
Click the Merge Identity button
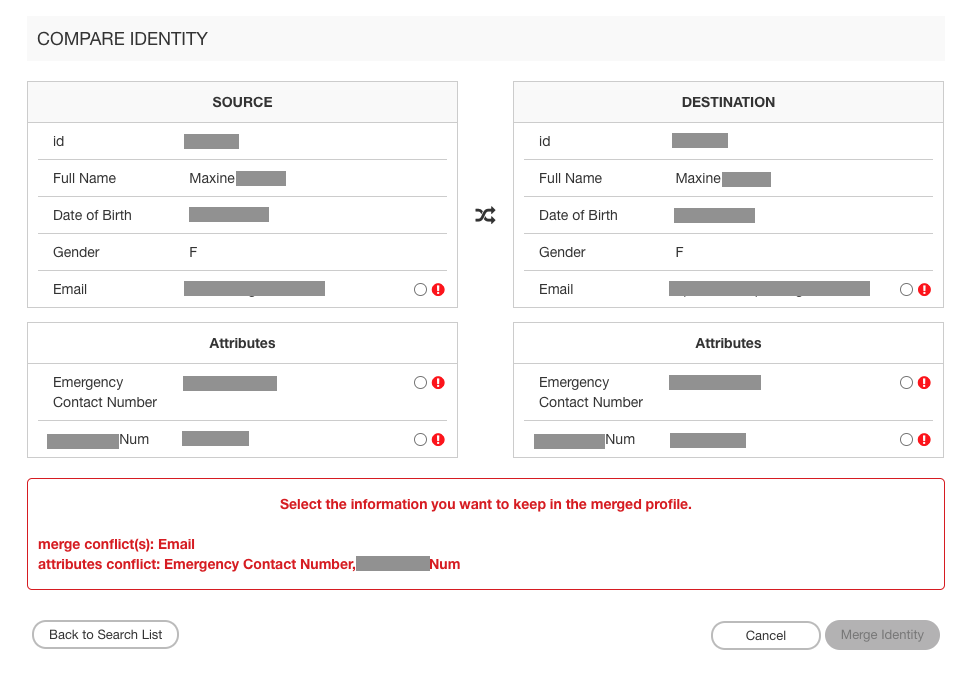pyautogui.click(x=882, y=636)
